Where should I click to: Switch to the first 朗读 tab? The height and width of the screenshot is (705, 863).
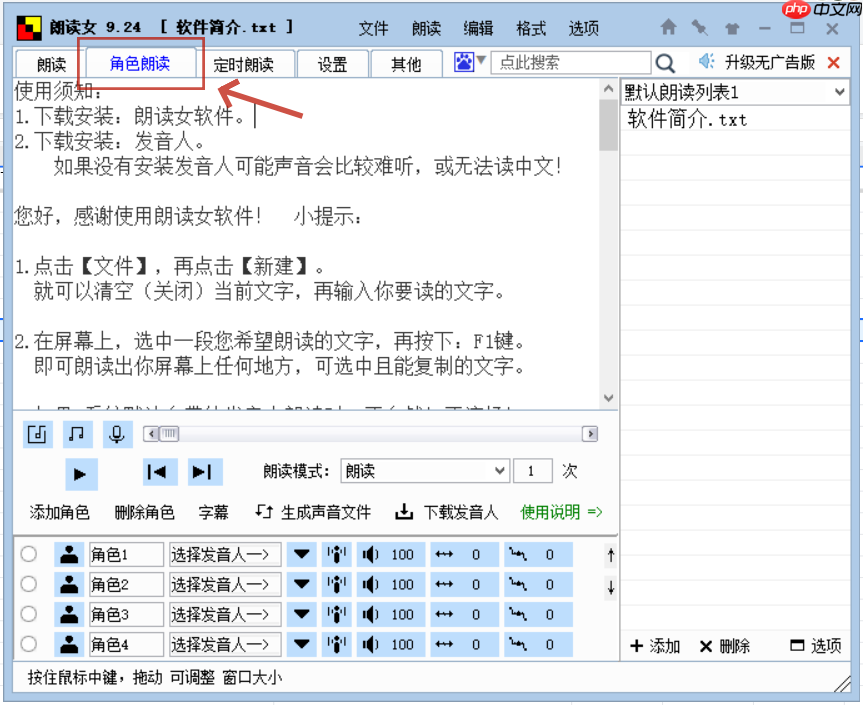coord(51,64)
